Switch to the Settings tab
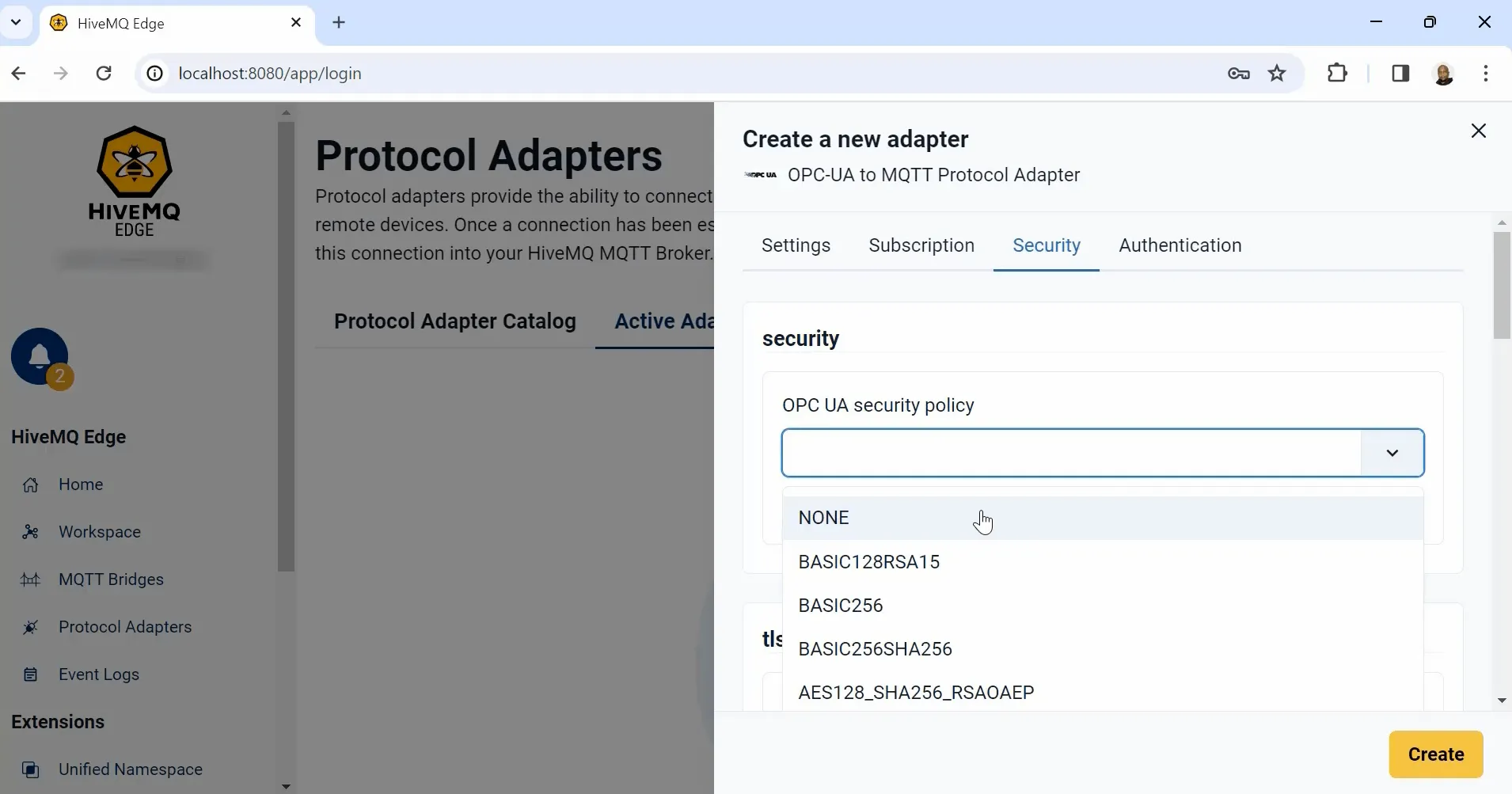 click(x=796, y=245)
